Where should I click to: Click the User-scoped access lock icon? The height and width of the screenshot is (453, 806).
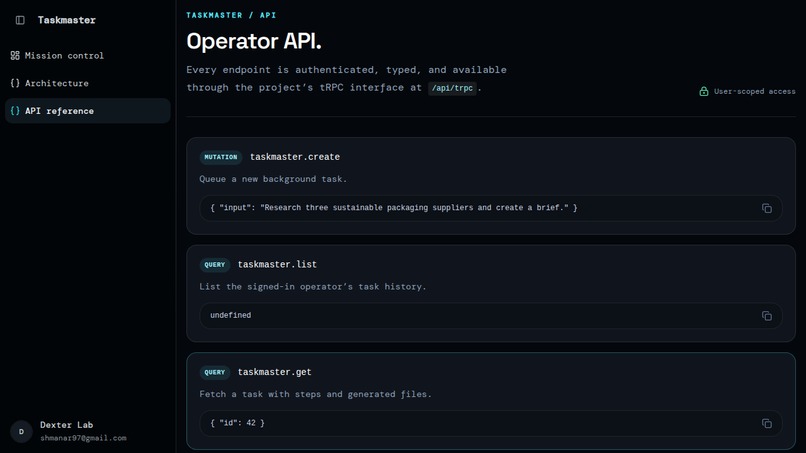point(704,91)
